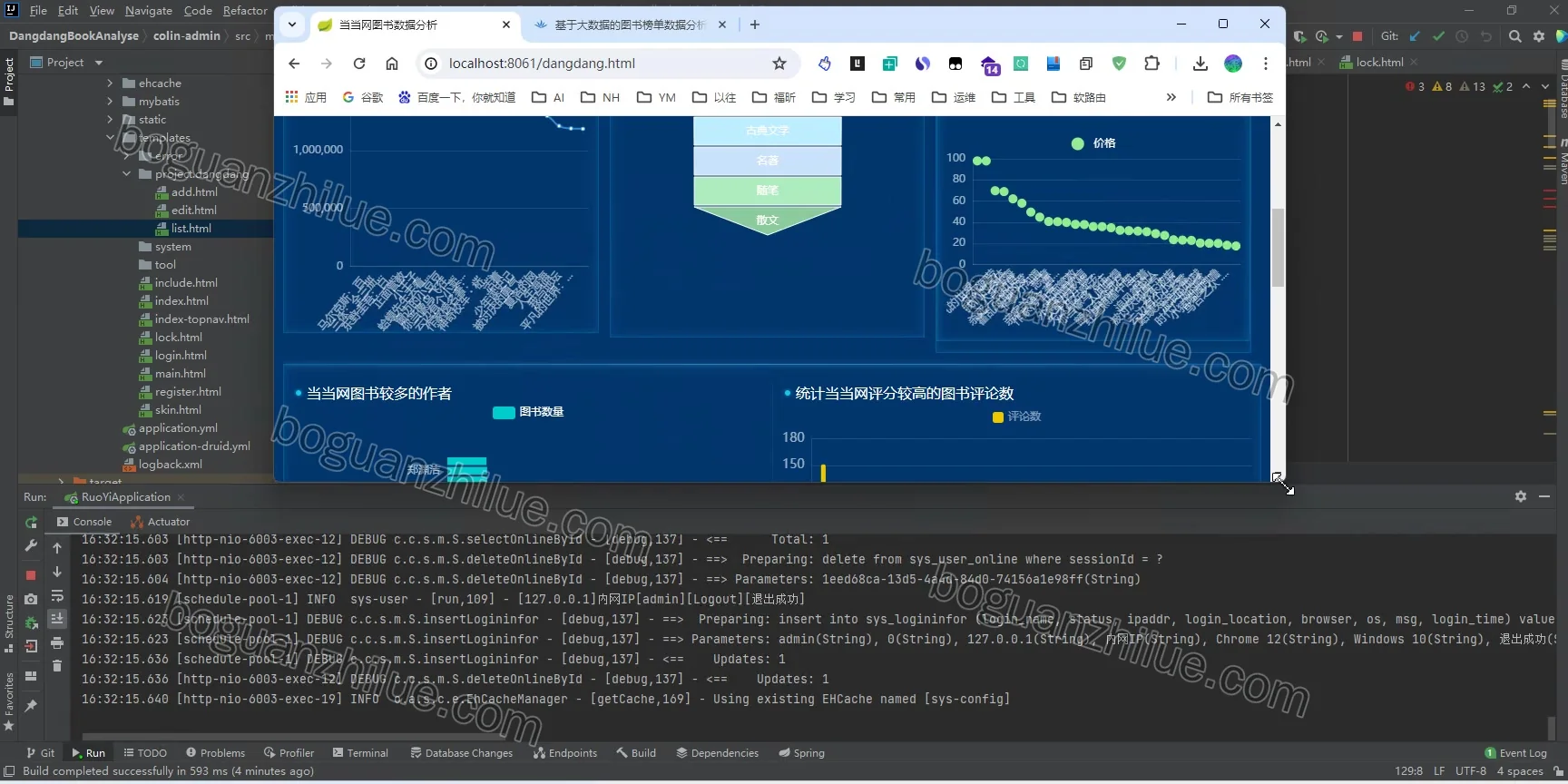1568x784 pixels.
Task: Switch to the 基于大数据的图书榜单数据分析 browser tab
Action: point(630,24)
